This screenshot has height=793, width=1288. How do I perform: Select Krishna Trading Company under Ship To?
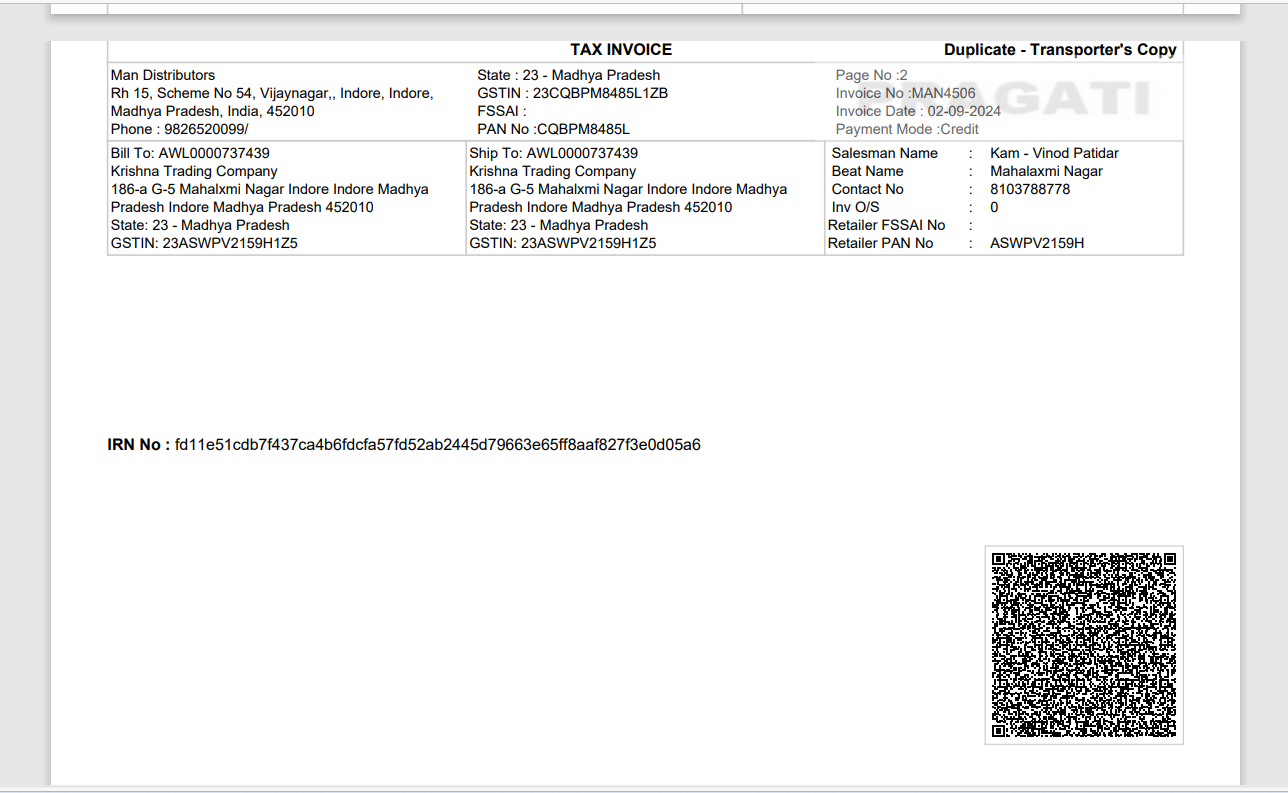point(553,171)
